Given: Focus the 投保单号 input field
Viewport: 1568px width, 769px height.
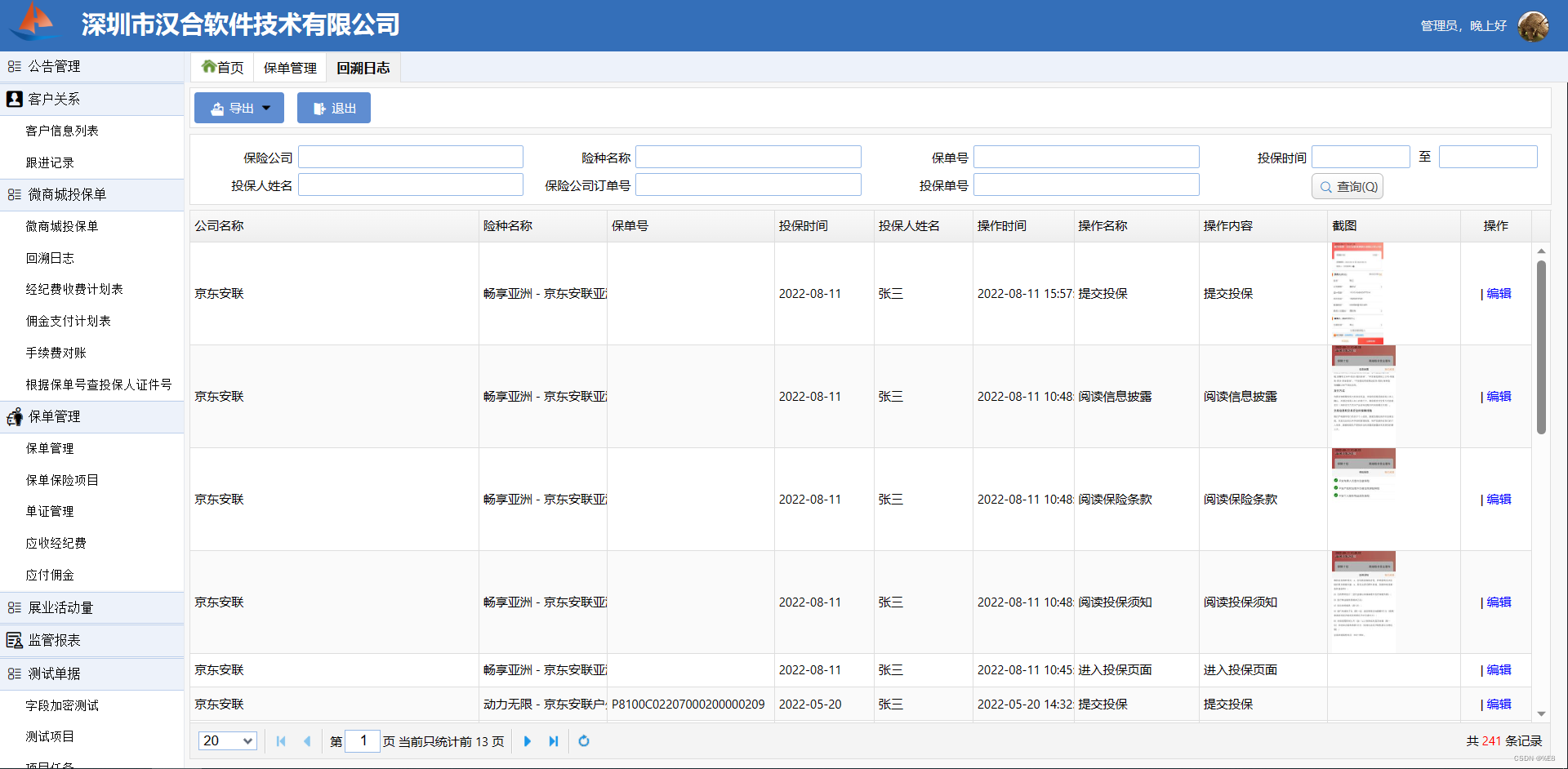Looking at the screenshot, I should click(x=1086, y=184).
